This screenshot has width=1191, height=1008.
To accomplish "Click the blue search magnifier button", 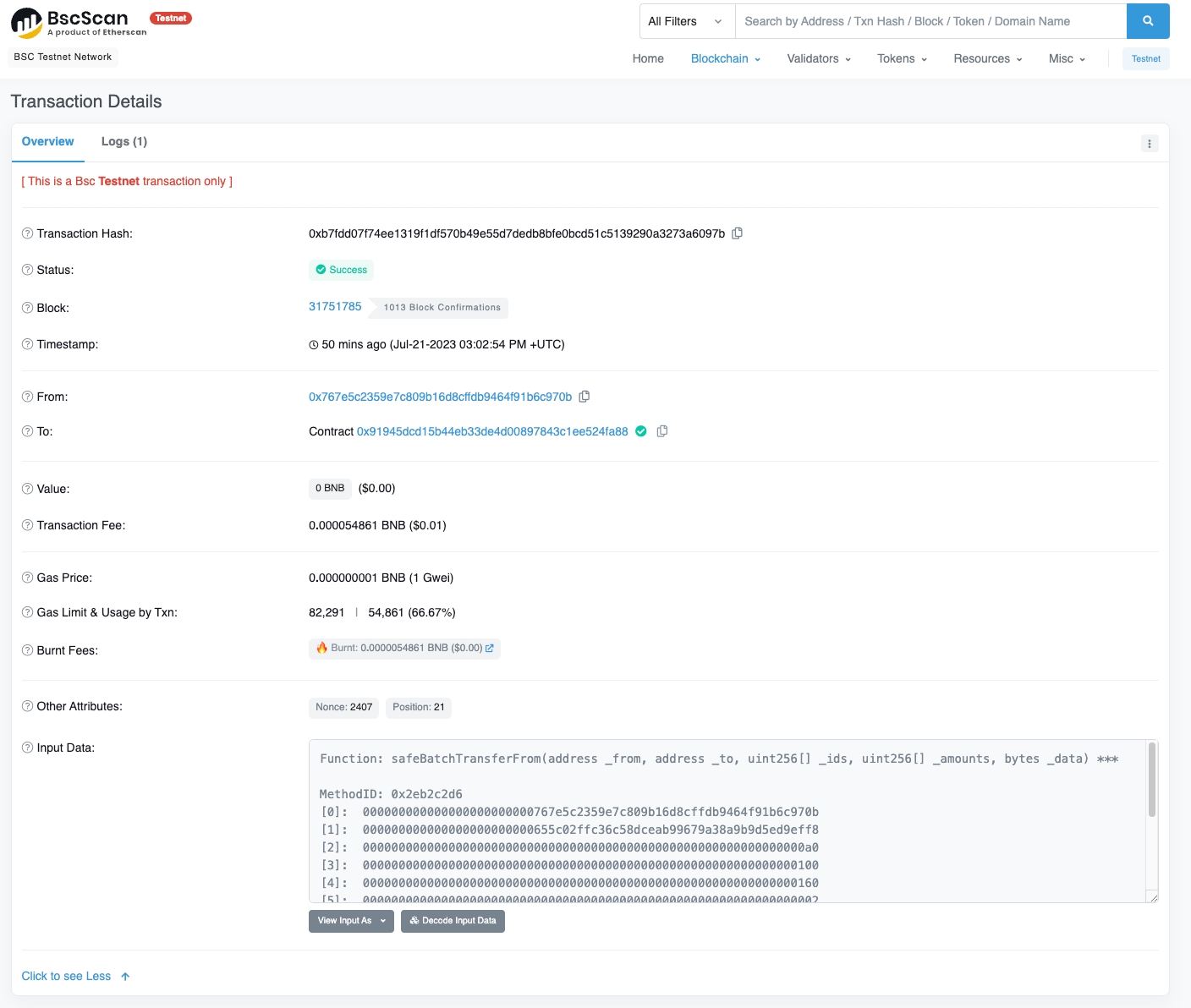I will tap(1147, 21).
